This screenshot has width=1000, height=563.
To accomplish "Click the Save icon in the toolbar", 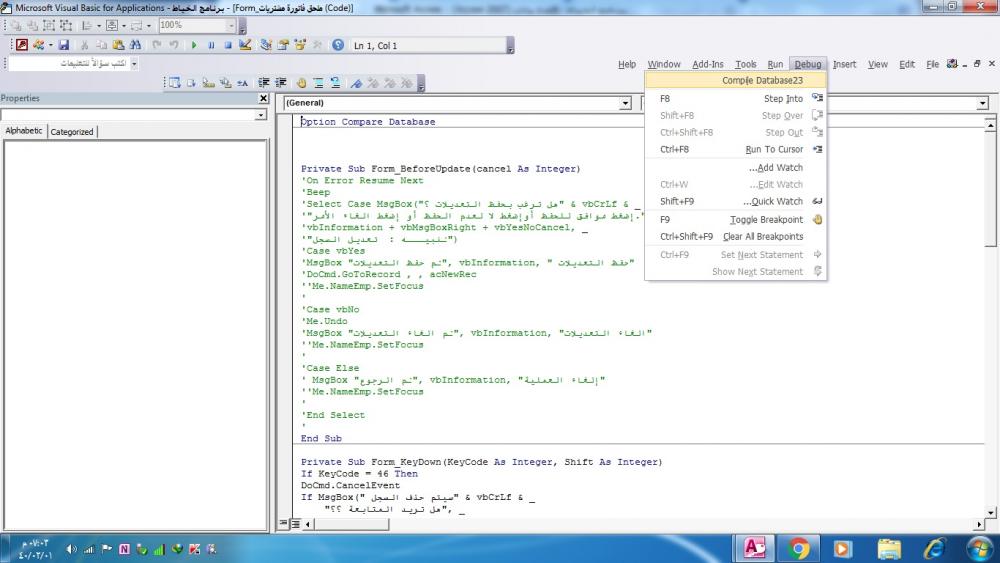I will point(64,45).
